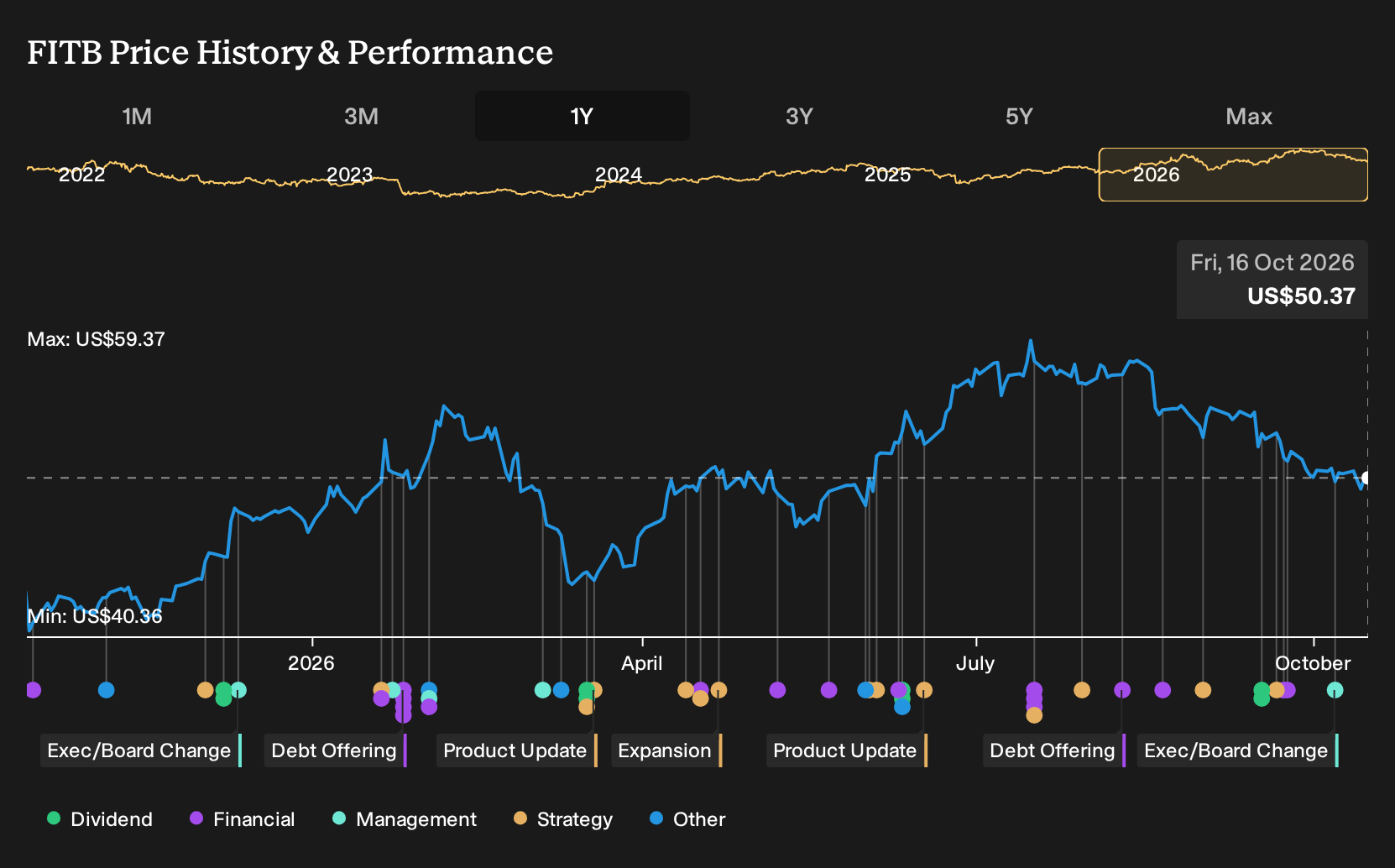Toggle the Financial legend filter
This screenshot has width=1395, height=868.
243,819
